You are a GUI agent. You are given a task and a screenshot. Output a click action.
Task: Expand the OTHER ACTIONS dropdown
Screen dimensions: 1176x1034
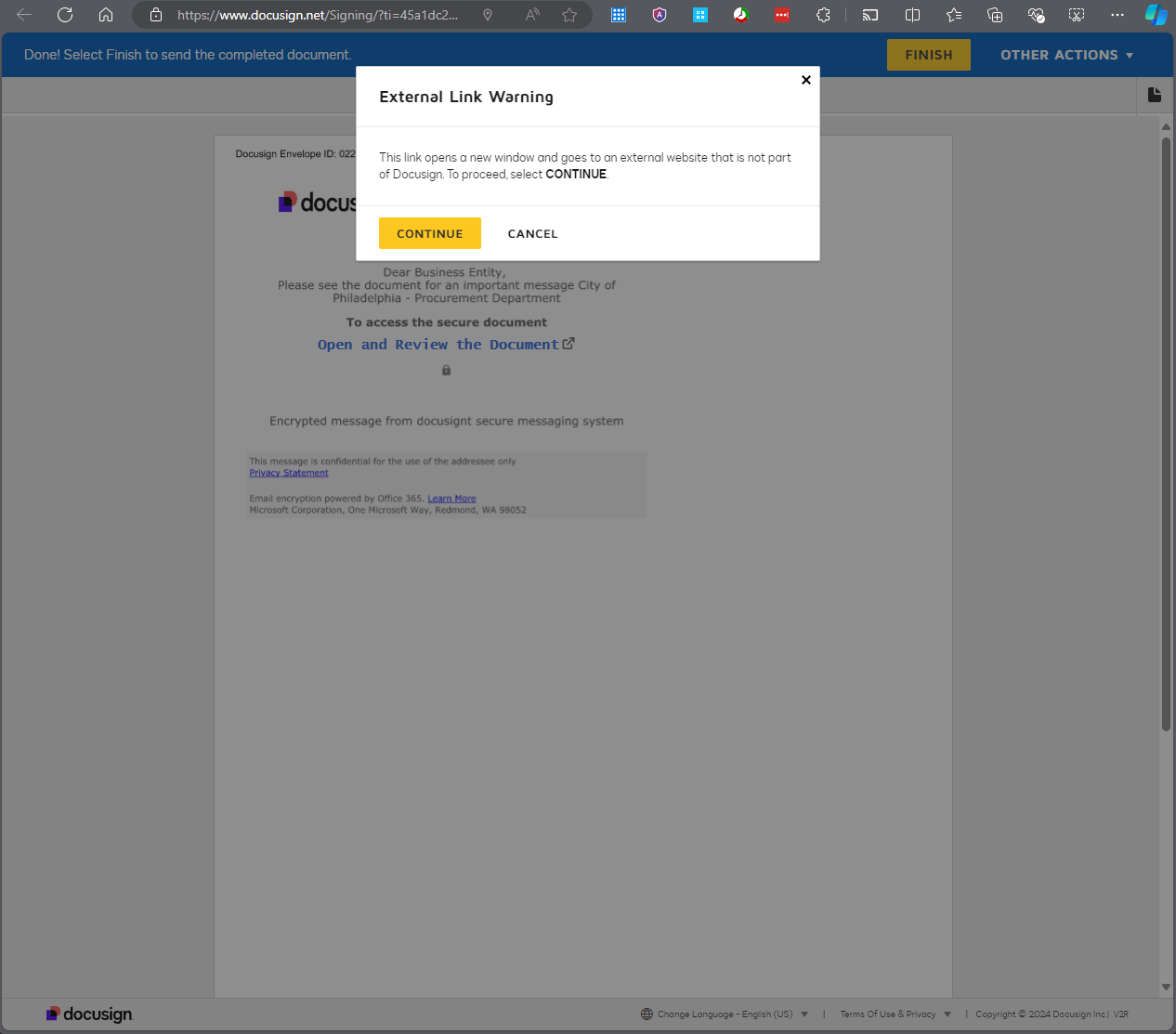pos(1067,55)
